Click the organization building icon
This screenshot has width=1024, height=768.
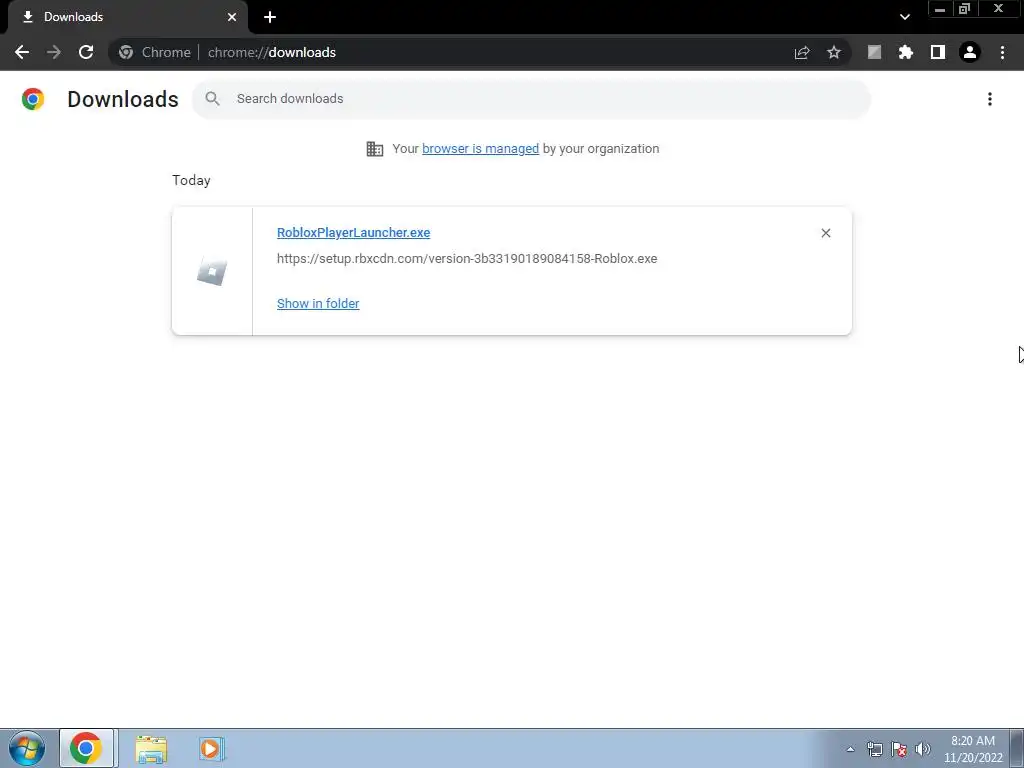[x=375, y=149]
